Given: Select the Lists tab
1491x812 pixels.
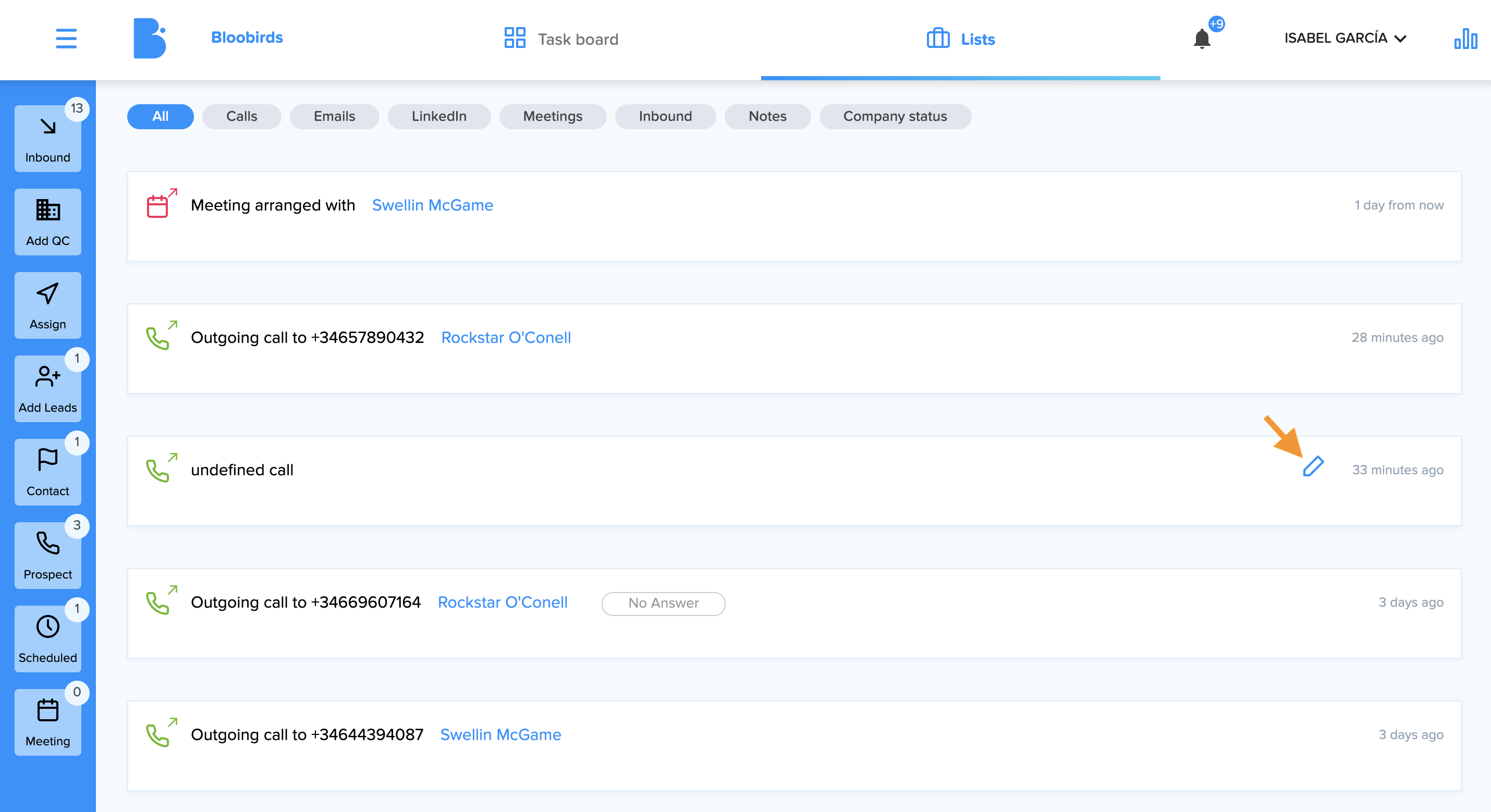Looking at the screenshot, I should (961, 39).
